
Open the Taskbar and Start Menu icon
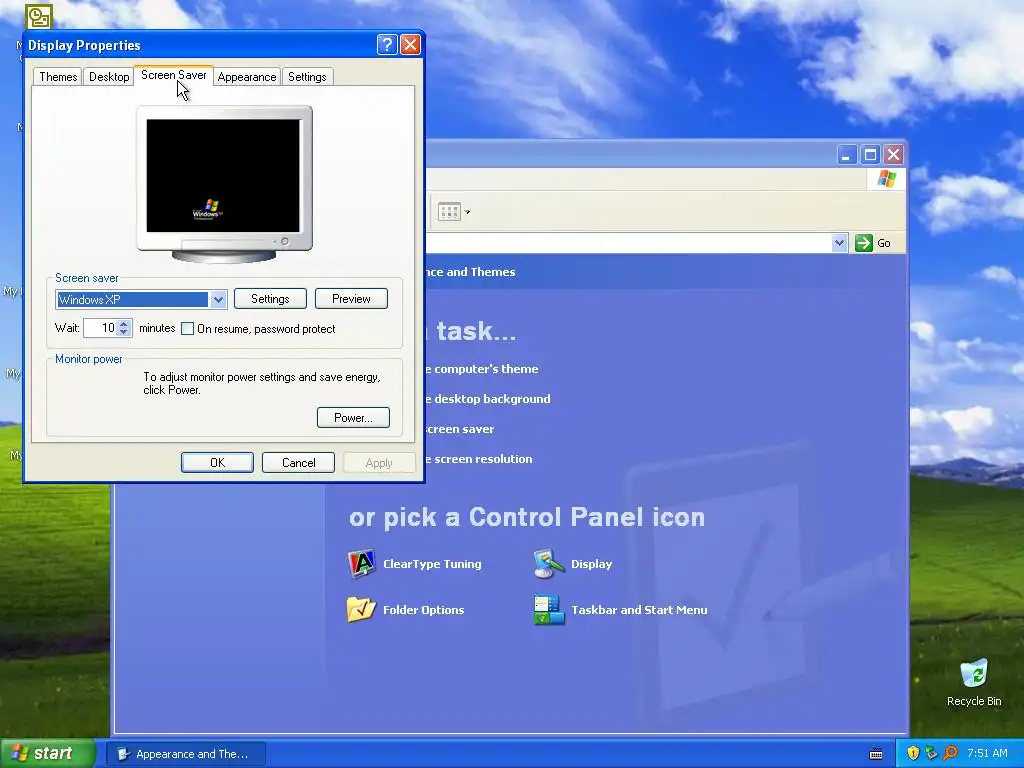(549, 609)
